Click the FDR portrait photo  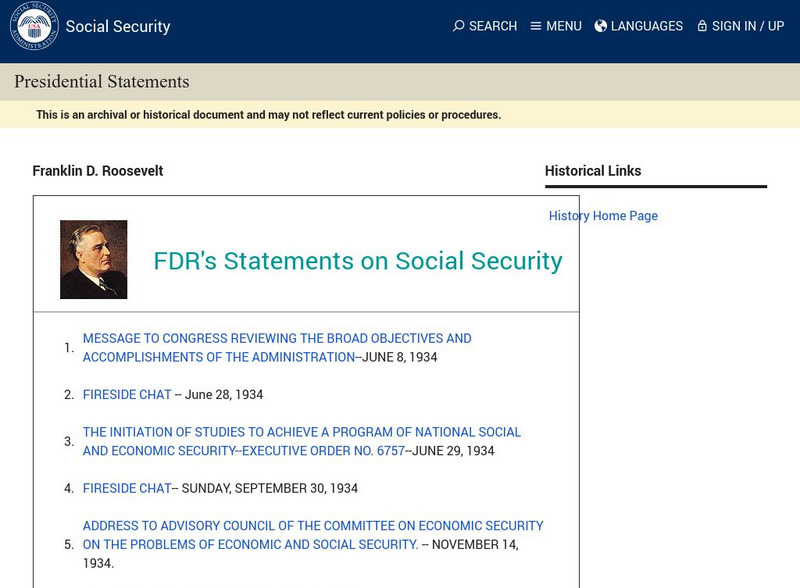pyautogui.click(x=94, y=259)
